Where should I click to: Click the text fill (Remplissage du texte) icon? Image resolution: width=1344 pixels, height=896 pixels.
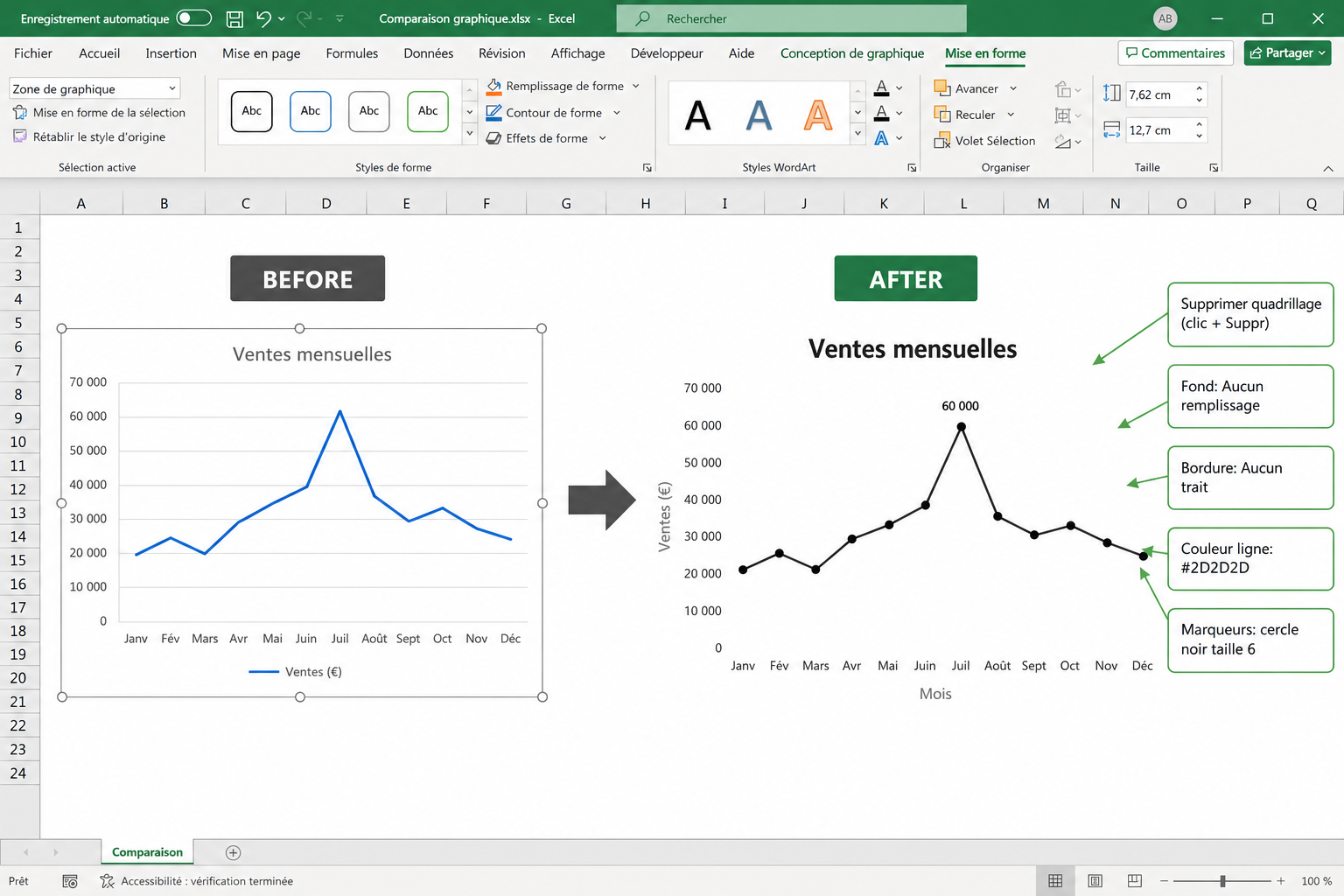882,87
